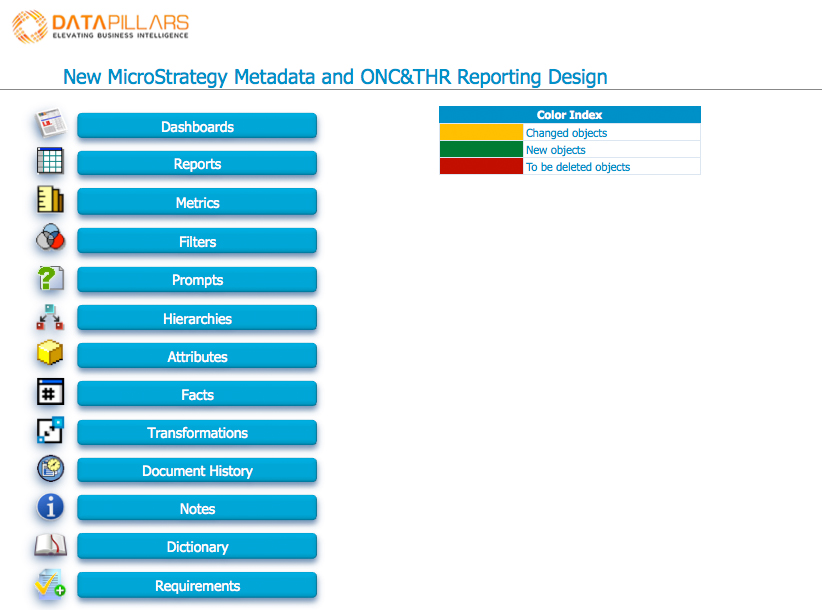
Task: Click the page title about MicroStrategy Metadata
Action: click(x=335, y=77)
